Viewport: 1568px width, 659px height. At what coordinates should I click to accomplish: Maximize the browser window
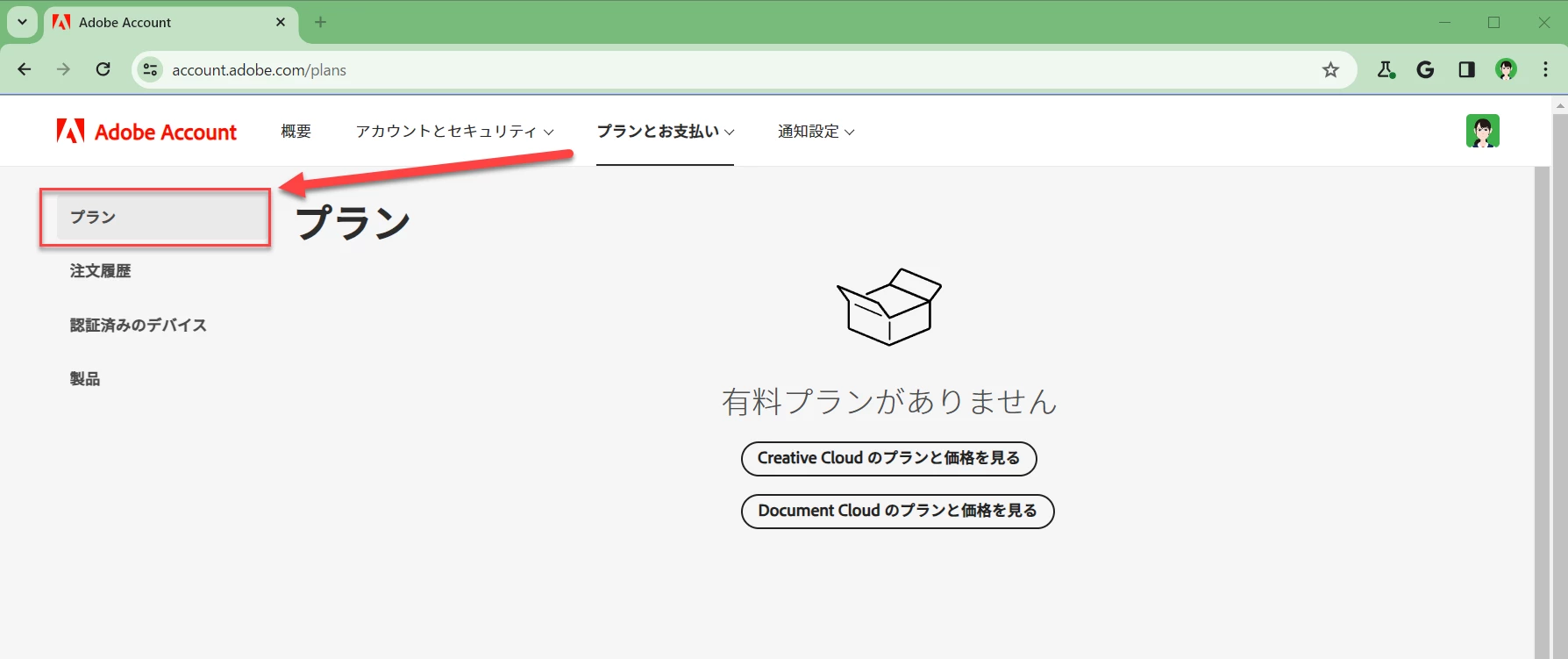[x=1494, y=22]
